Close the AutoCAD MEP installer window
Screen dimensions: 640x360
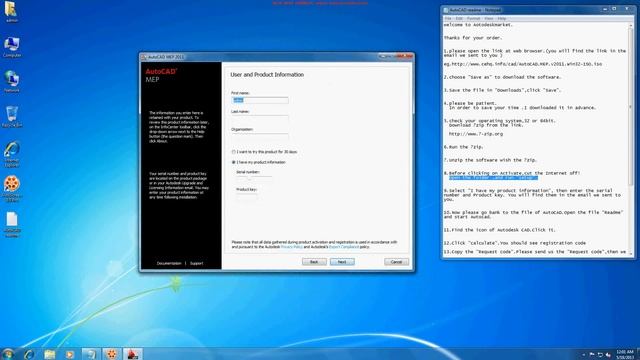[405, 56]
